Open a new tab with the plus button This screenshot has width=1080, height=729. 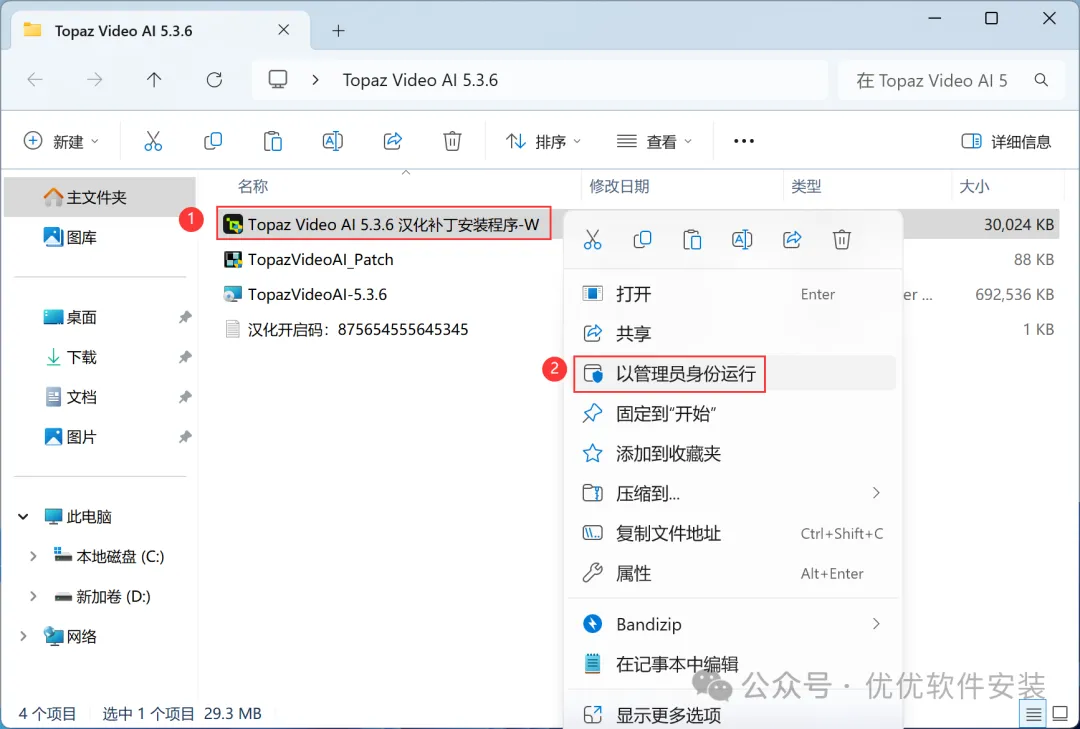[x=338, y=30]
